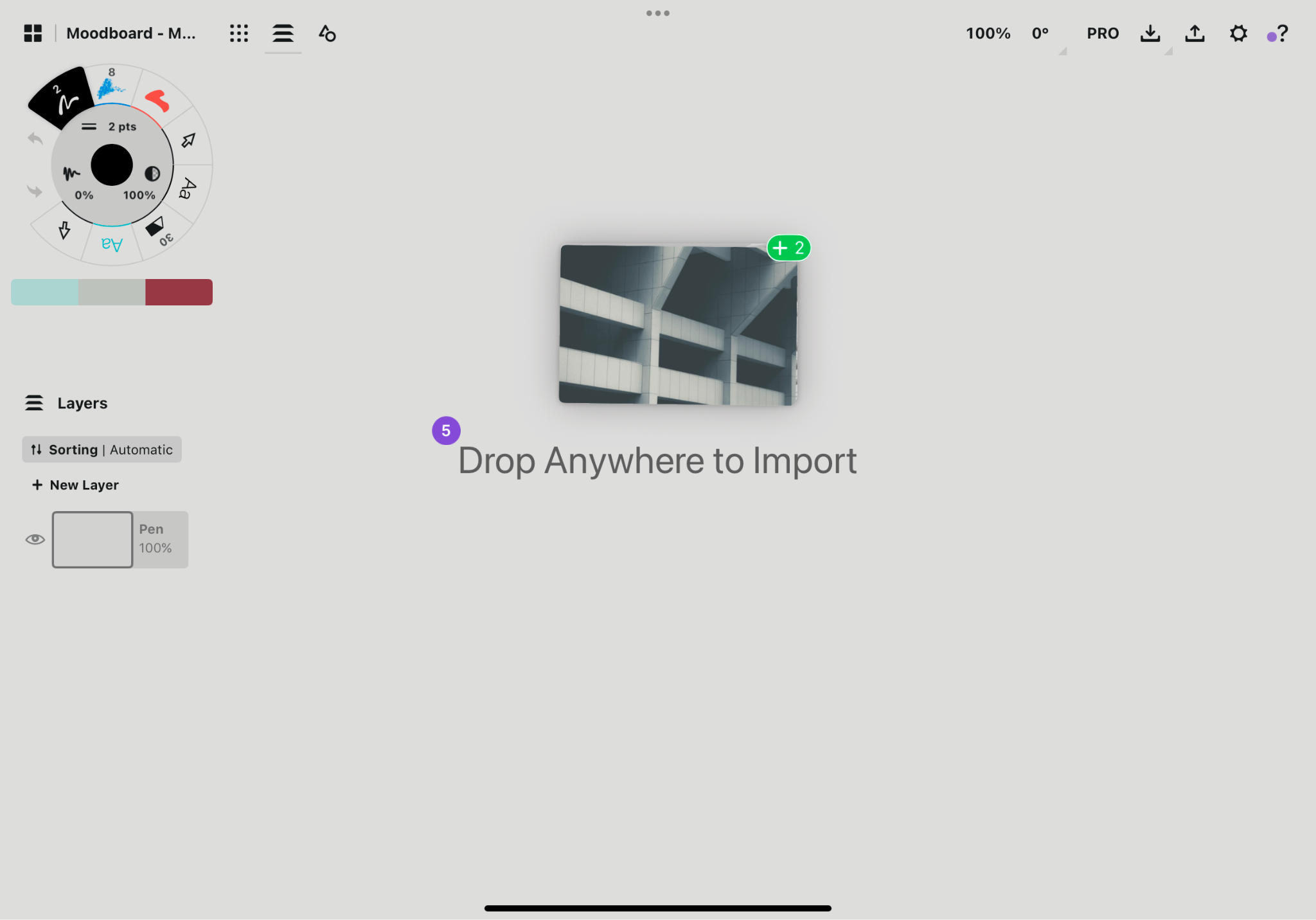Tap the Layers header stack icon

coord(34,403)
